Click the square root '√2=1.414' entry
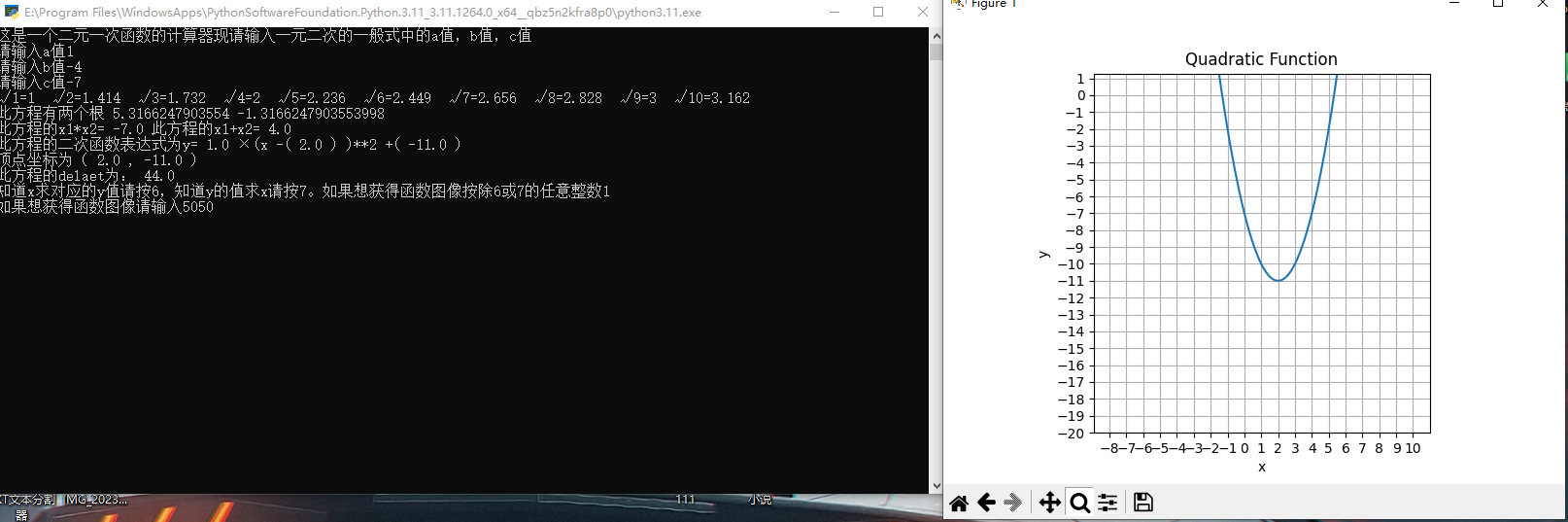1568x522 pixels. pos(87,98)
